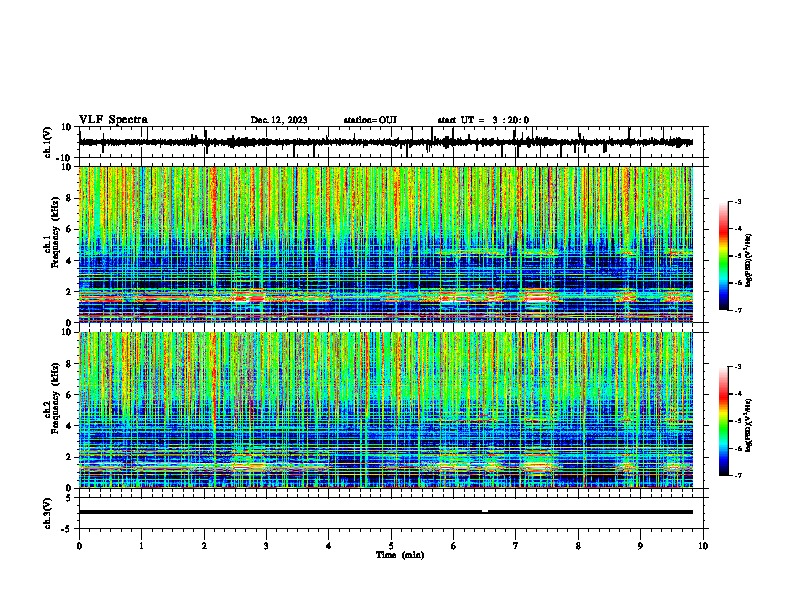Click the time axis tick label "8"
The image size is (792, 612).
coord(578,546)
